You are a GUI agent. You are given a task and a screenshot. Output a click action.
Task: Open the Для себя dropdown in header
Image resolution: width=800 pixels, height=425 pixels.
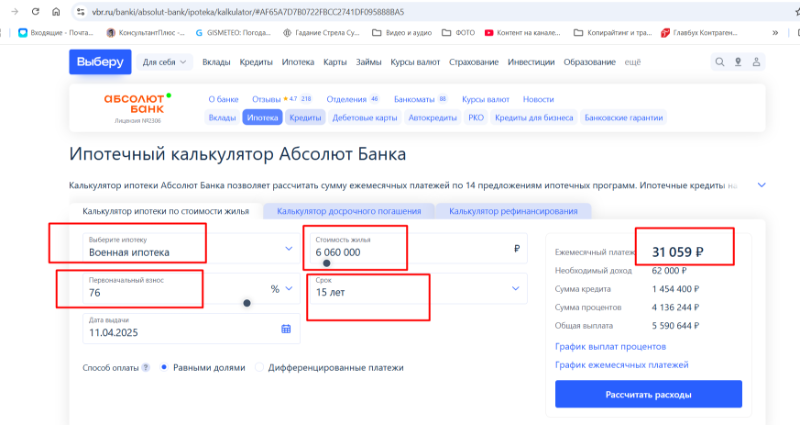click(166, 62)
